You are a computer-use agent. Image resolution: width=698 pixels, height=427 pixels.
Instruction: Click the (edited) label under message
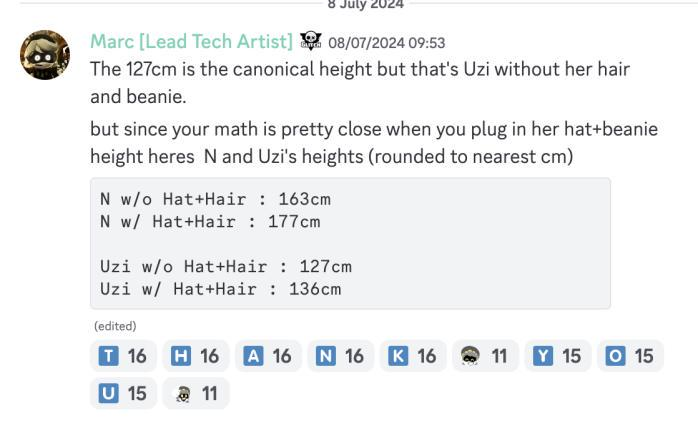(x=115, y=326)
